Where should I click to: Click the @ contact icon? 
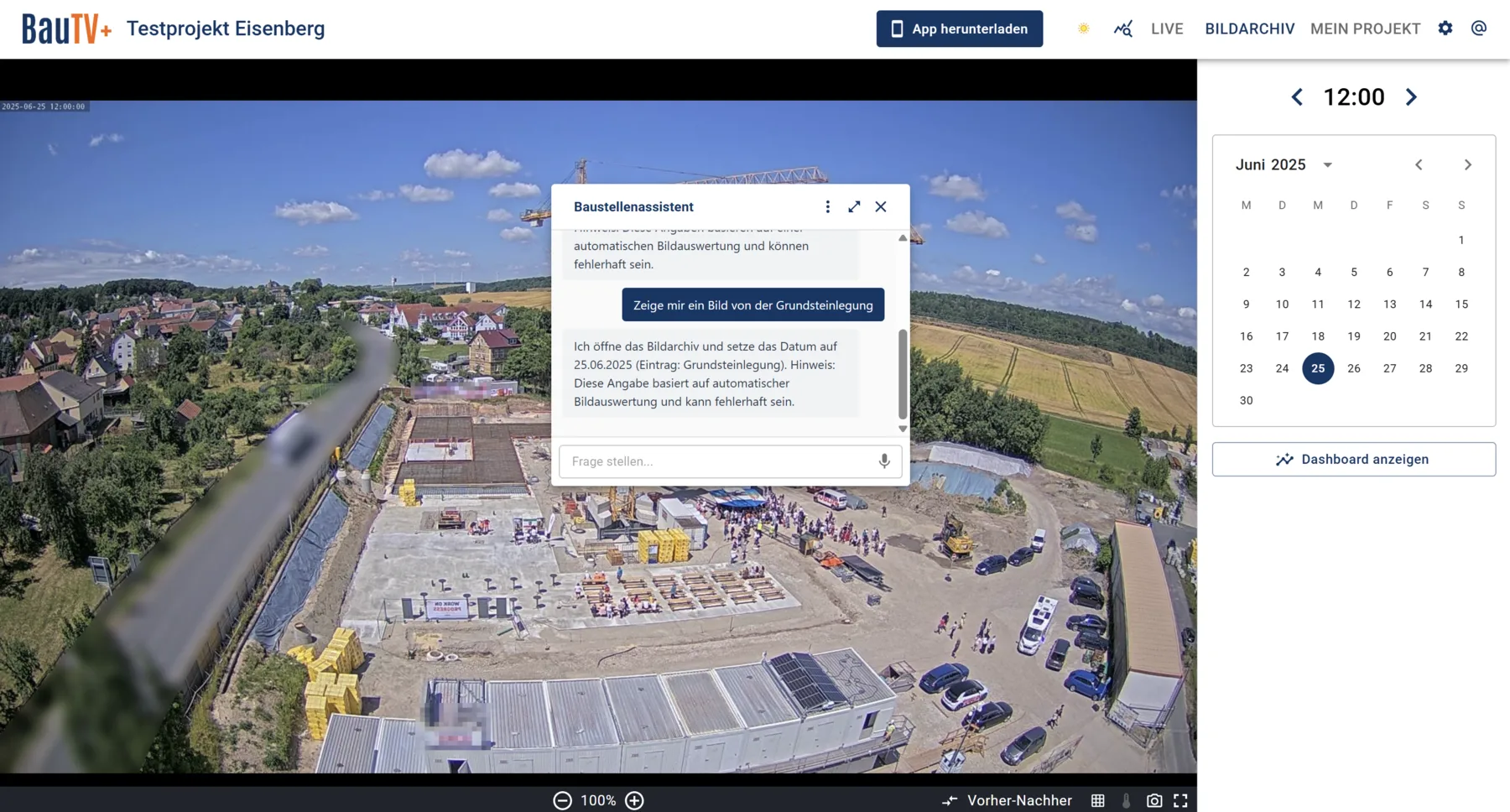point(1479,28)
